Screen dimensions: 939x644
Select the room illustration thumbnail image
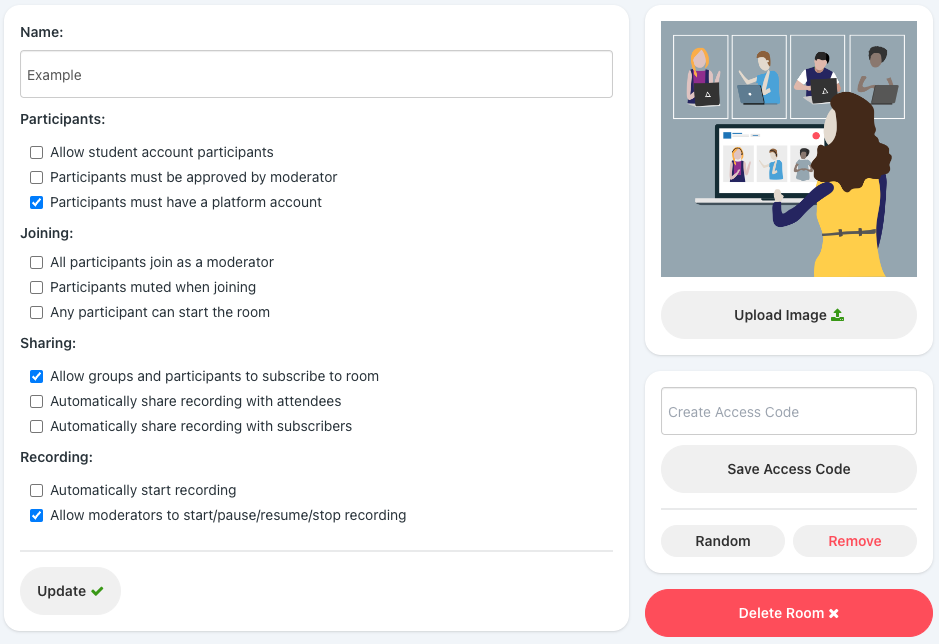coord(789,149)
